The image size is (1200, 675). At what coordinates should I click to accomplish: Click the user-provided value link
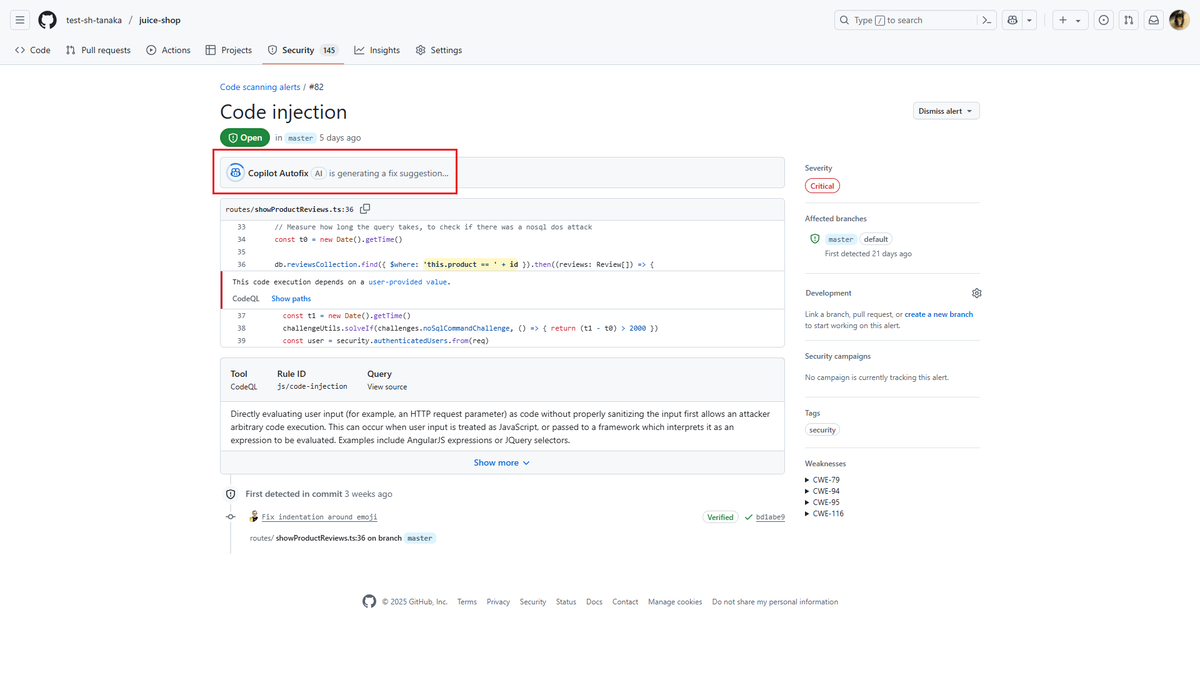pyautogui.click(x=408, y=282)
